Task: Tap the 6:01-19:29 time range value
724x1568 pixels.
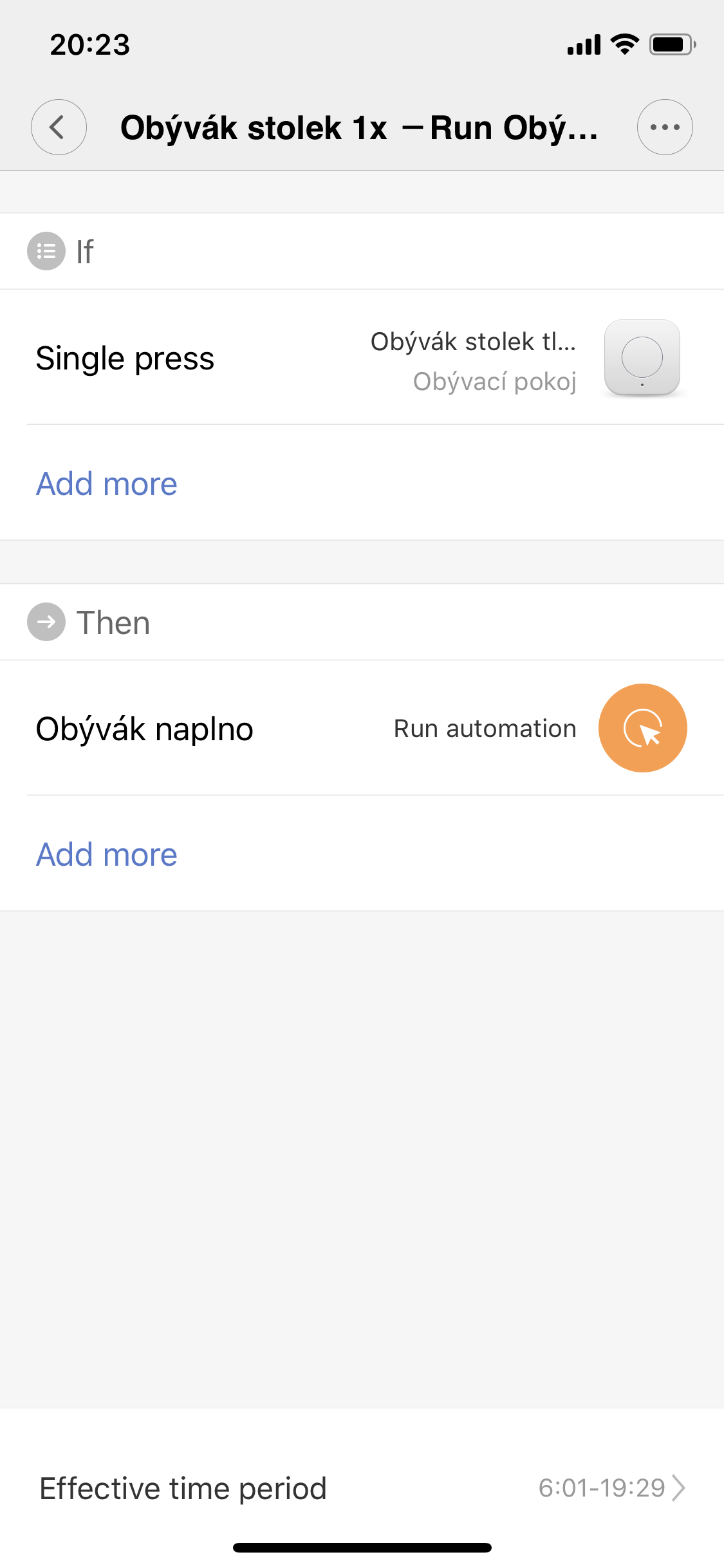Action: tap(601, 1488)
